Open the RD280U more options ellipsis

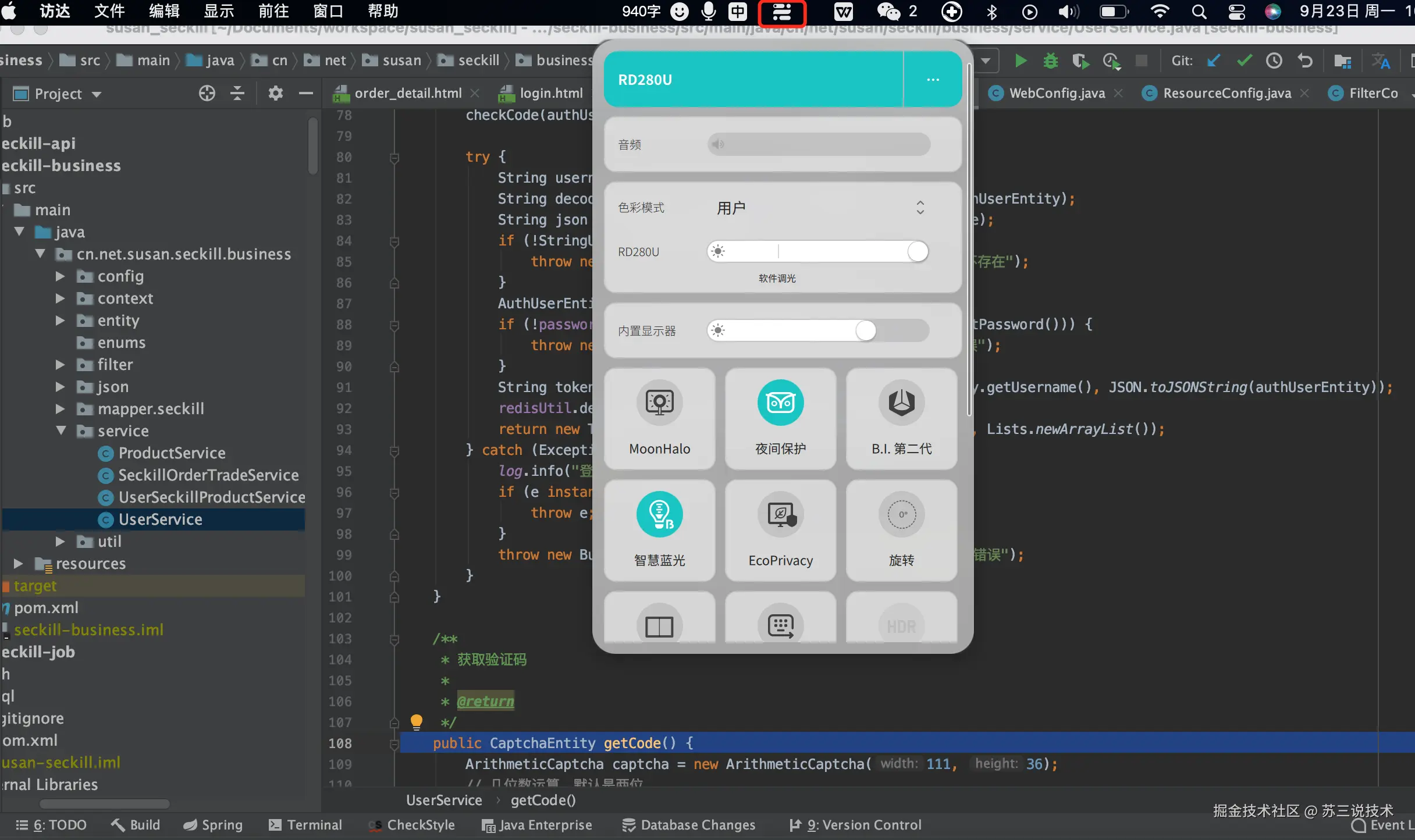tap(933, 80)
